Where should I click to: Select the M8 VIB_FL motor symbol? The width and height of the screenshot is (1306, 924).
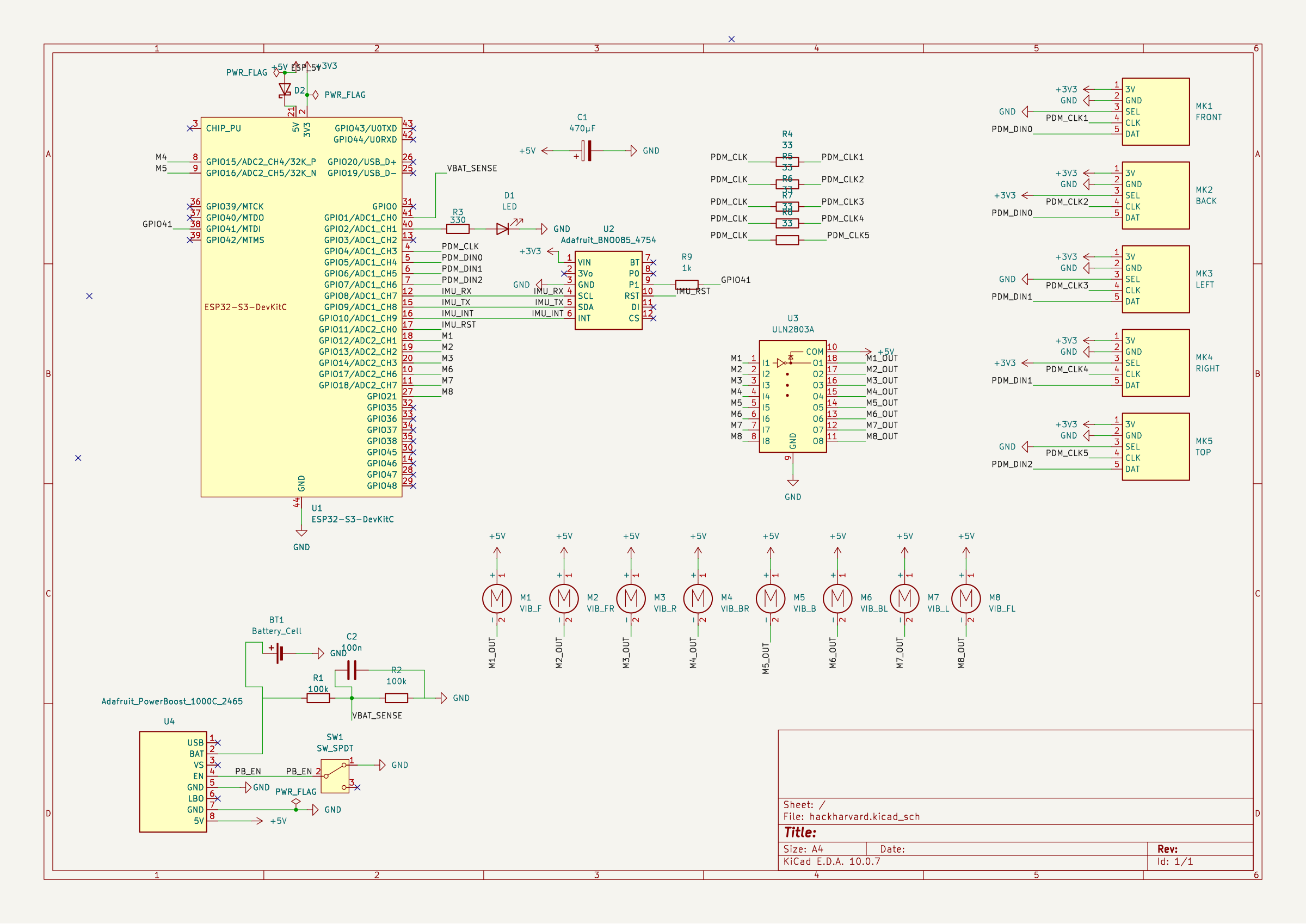966,598
